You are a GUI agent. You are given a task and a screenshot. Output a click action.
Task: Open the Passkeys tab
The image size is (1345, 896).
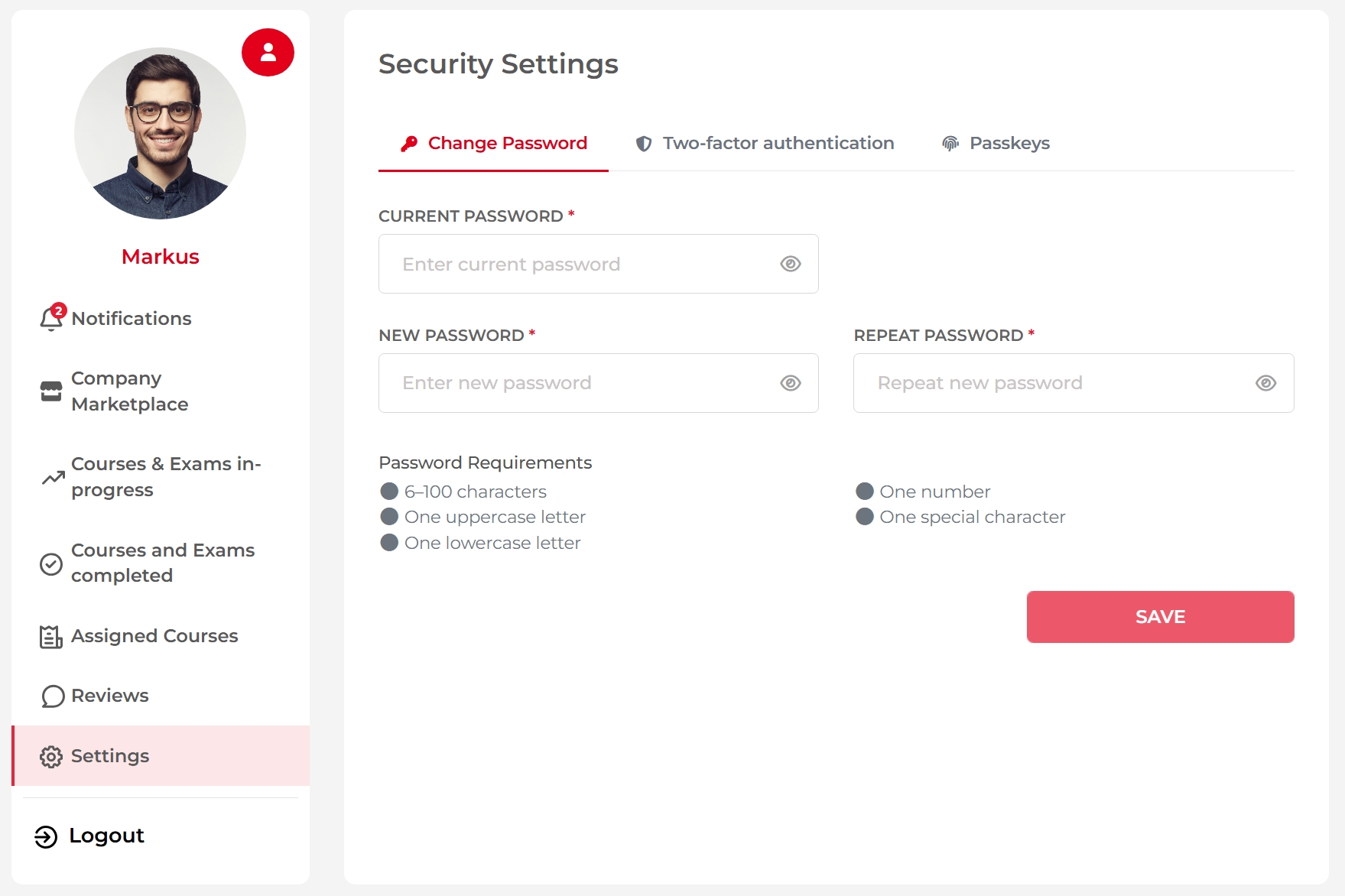(x=996, y=144)
